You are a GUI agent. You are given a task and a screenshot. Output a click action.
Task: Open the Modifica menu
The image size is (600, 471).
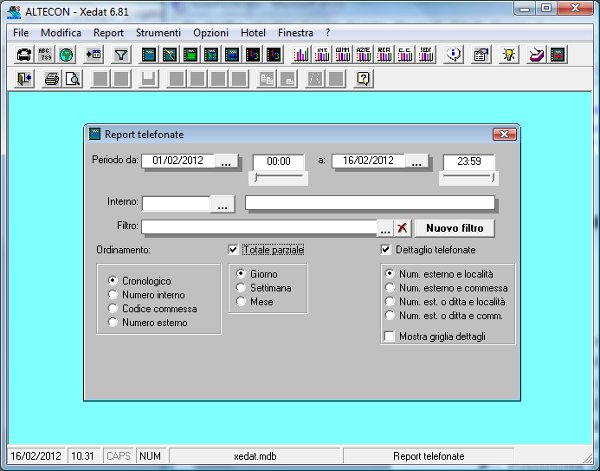click(61, 33)
